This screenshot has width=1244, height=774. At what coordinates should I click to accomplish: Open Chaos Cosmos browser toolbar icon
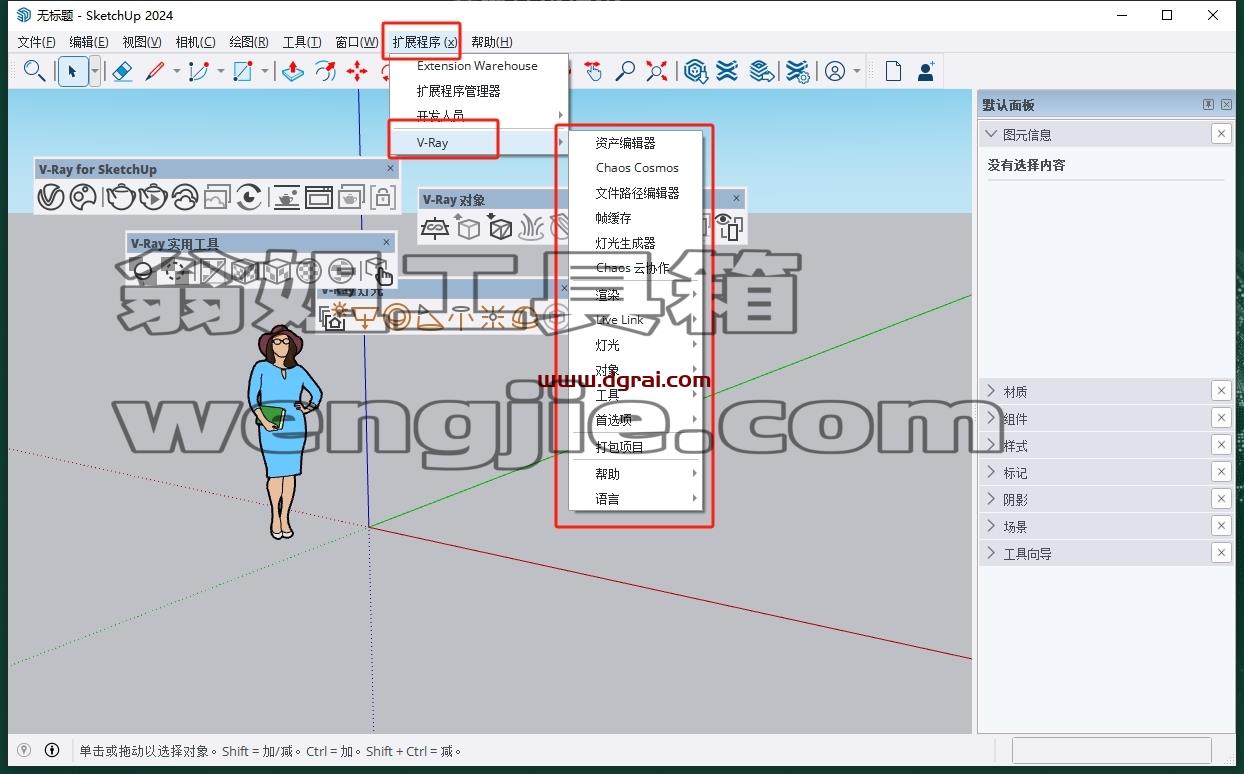coord(83,198)
